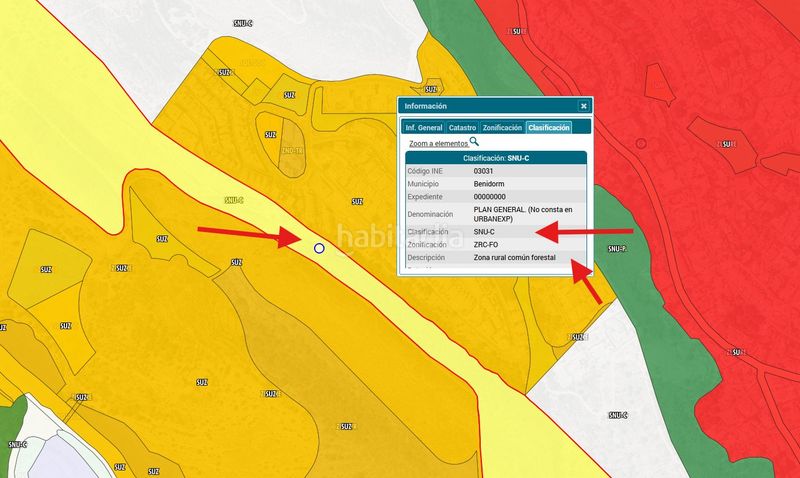Close the Información popup
Viewport: 800px width, 478px height.
point(584,106)
